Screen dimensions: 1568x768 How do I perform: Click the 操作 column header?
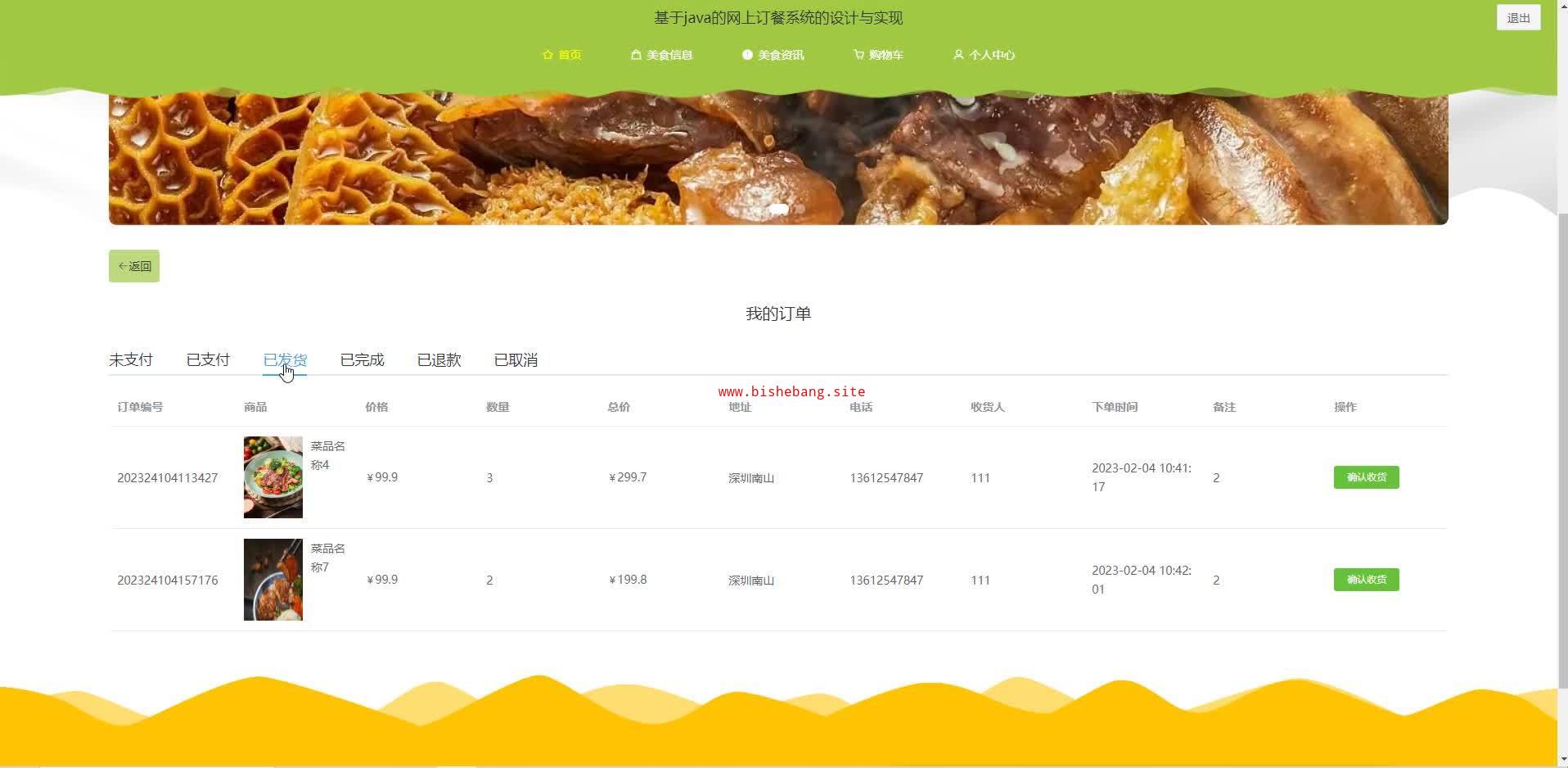click(1345, 407)
